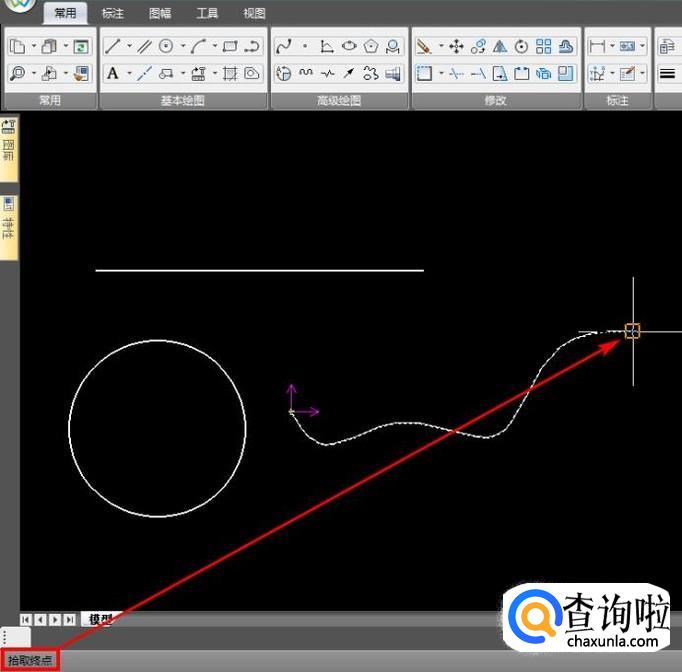
Task: Switch to the 标注 ribbon tab
Action: (113, 14)
